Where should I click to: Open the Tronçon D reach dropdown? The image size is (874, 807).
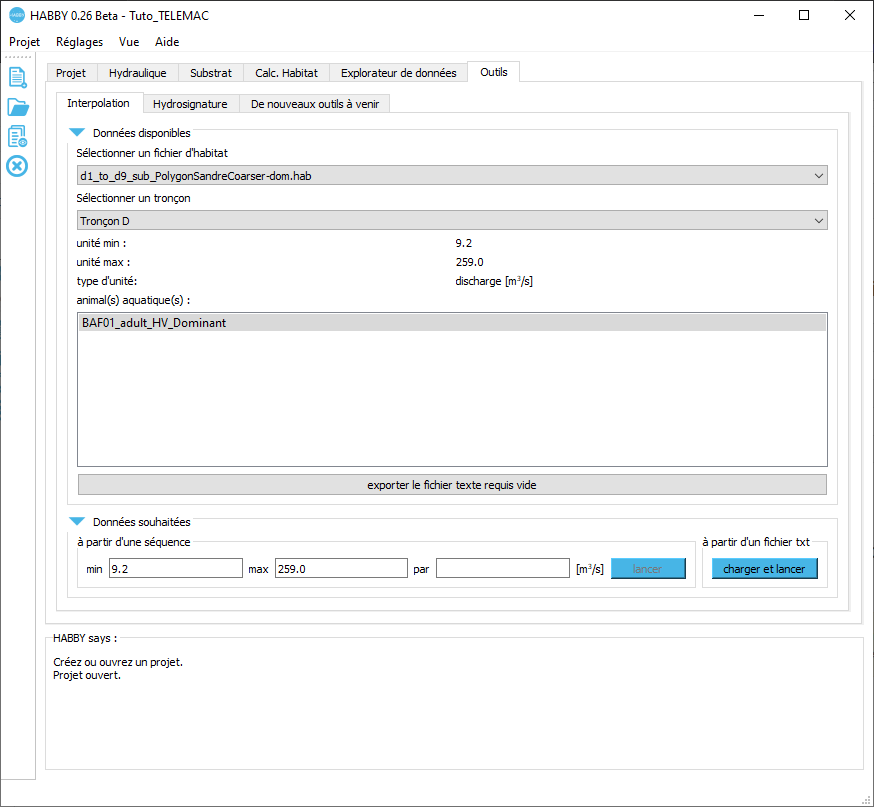452,221
